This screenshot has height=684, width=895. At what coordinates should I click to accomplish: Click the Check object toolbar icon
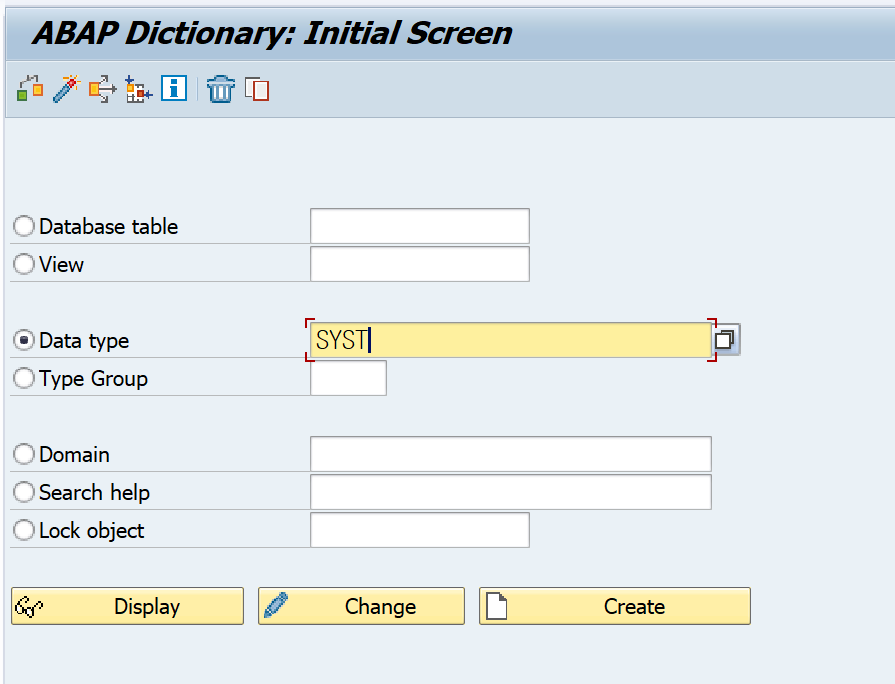30,88
